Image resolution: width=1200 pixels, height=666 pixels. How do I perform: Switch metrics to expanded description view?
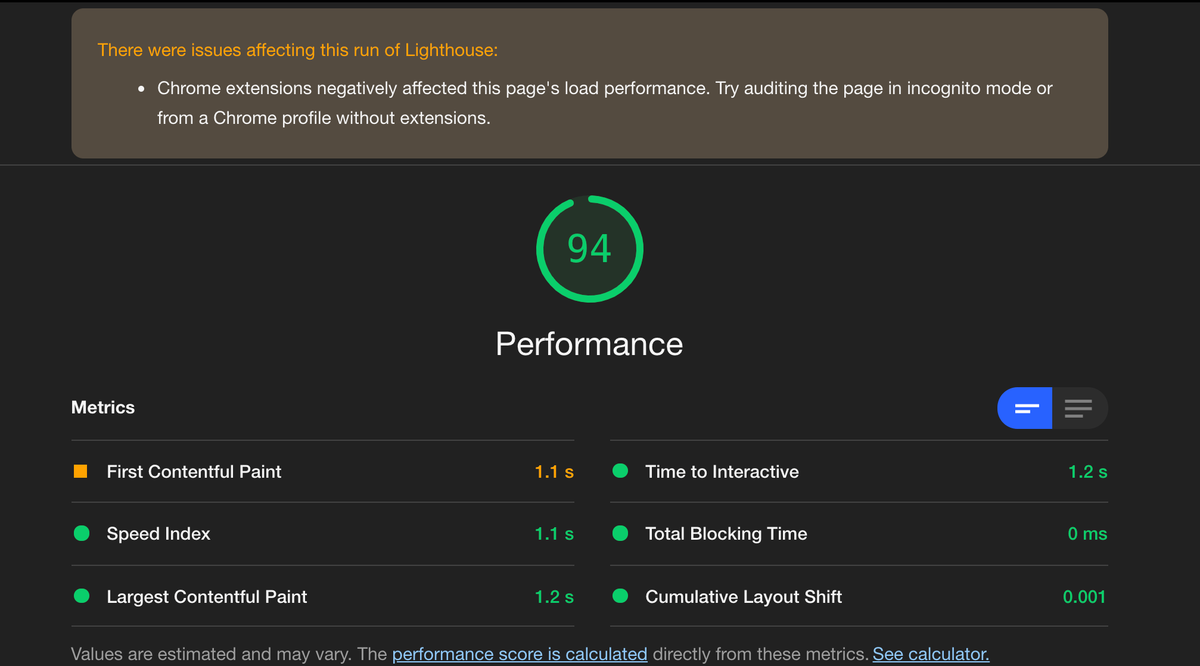[x=1079, y=408]
